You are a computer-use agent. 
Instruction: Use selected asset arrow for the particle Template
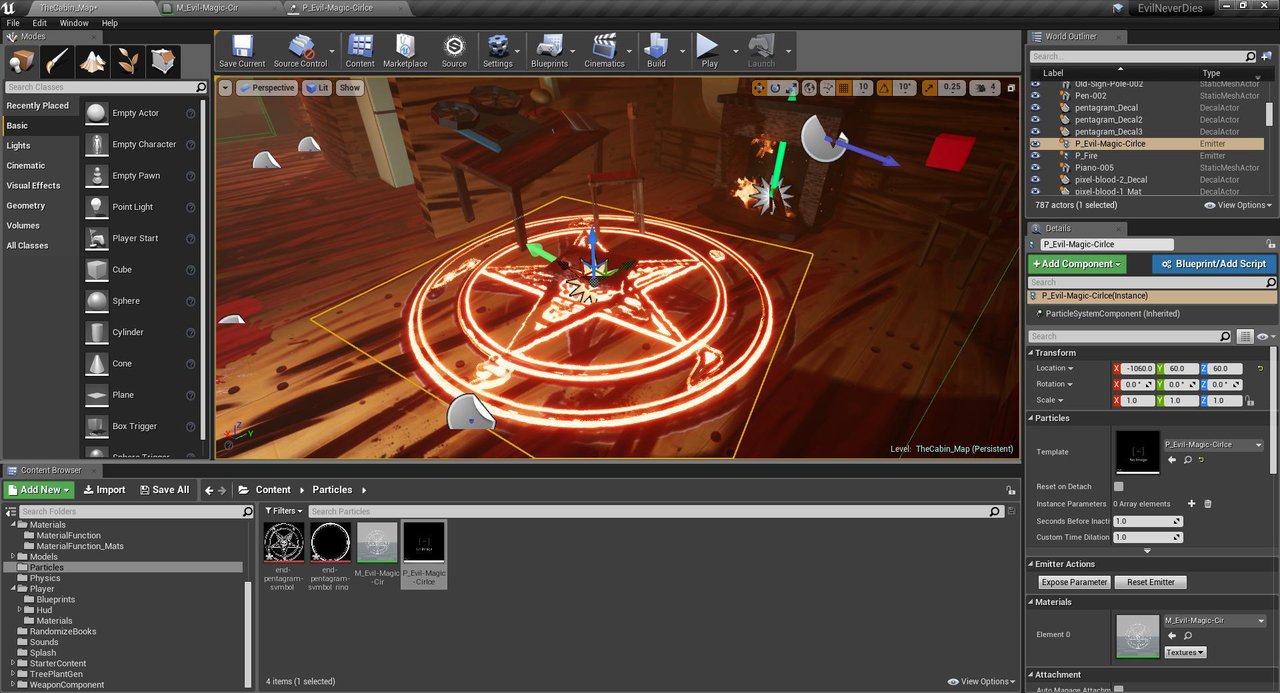tap(1172, 460)
